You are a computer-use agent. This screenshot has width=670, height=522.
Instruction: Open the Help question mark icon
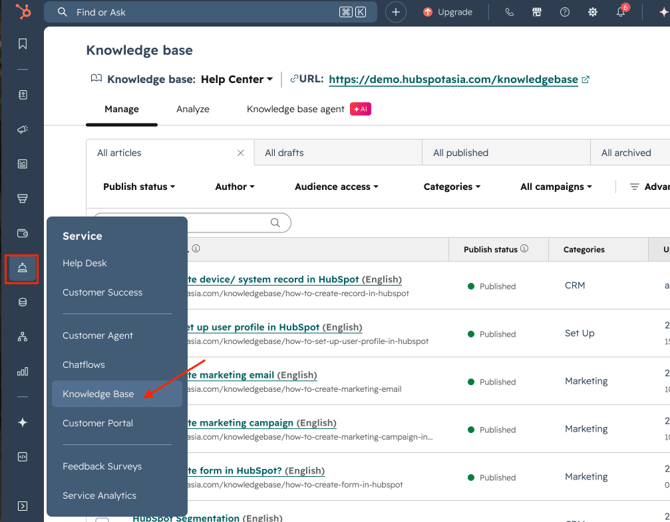click(565, 12)
